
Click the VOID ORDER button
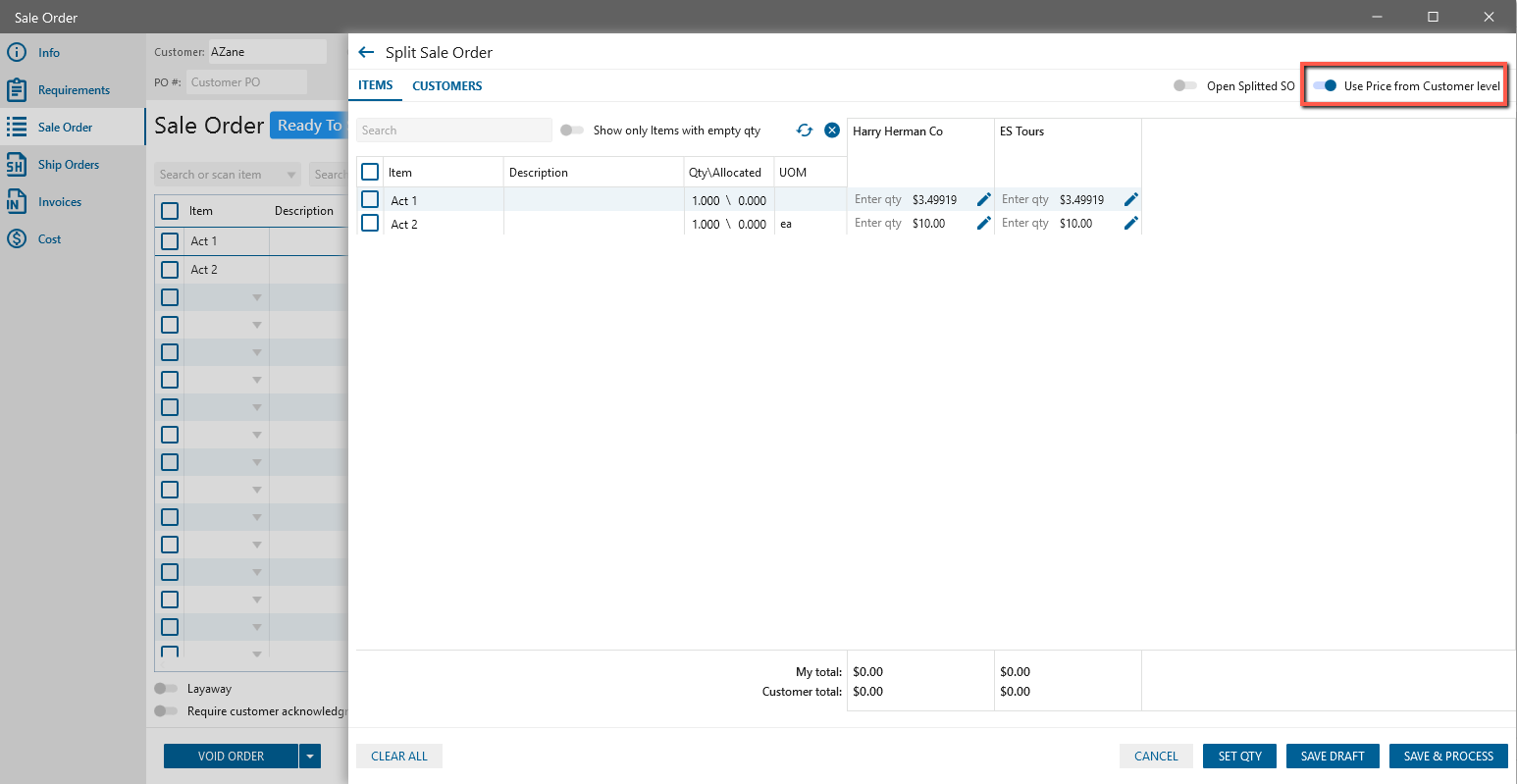(231, 756)
